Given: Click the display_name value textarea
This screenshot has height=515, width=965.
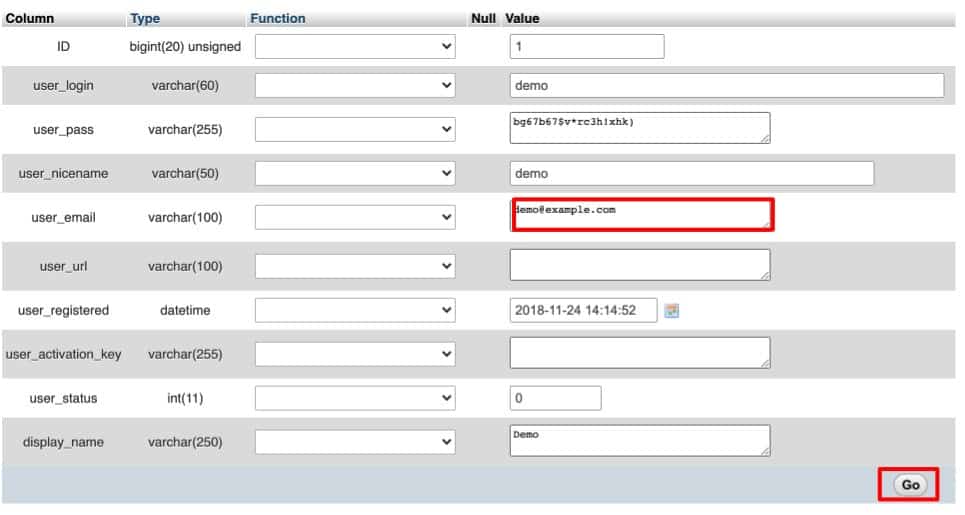Looking at the screenshot, I should (x=639, y=441).
